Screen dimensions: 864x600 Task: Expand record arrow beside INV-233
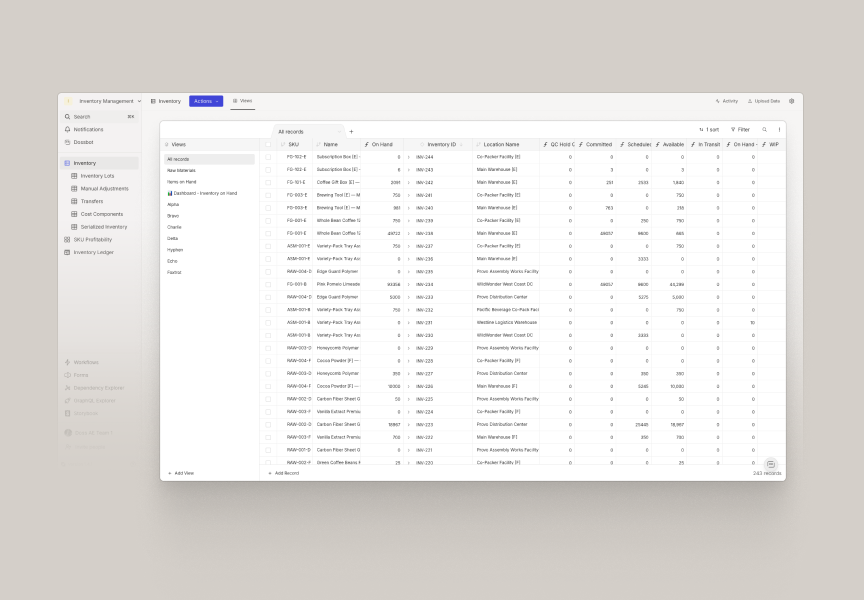(x=409, y=297)
